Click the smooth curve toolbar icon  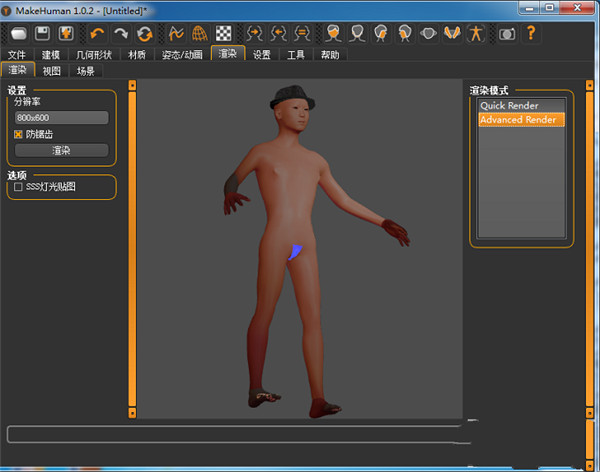(176, 33)
